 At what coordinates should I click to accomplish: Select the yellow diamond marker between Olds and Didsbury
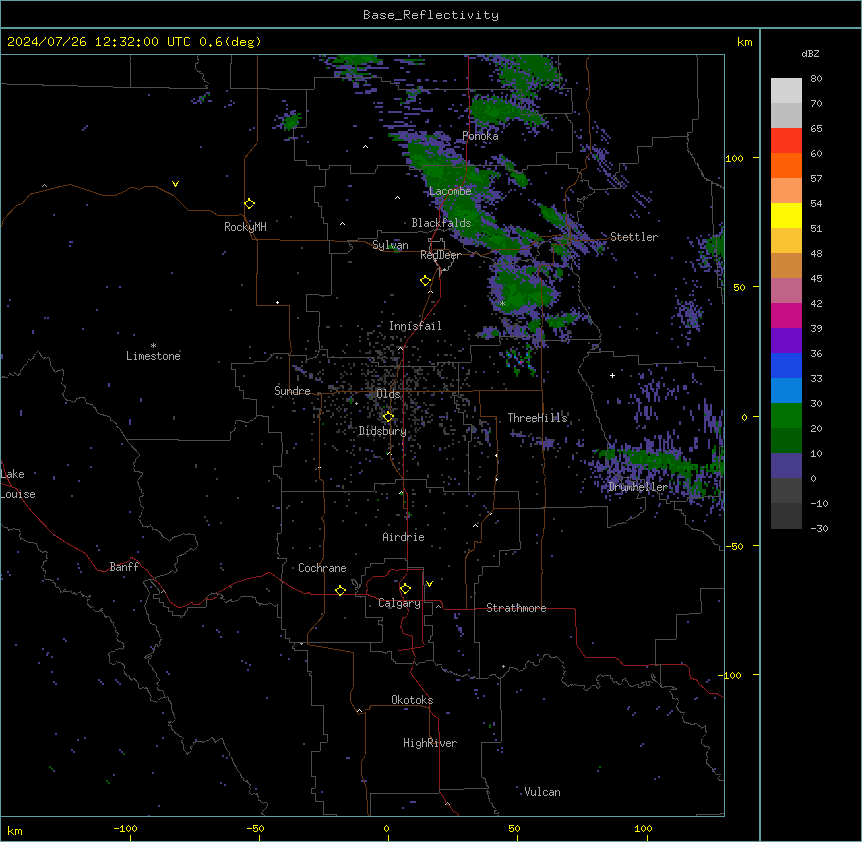(x=388, y=417)
